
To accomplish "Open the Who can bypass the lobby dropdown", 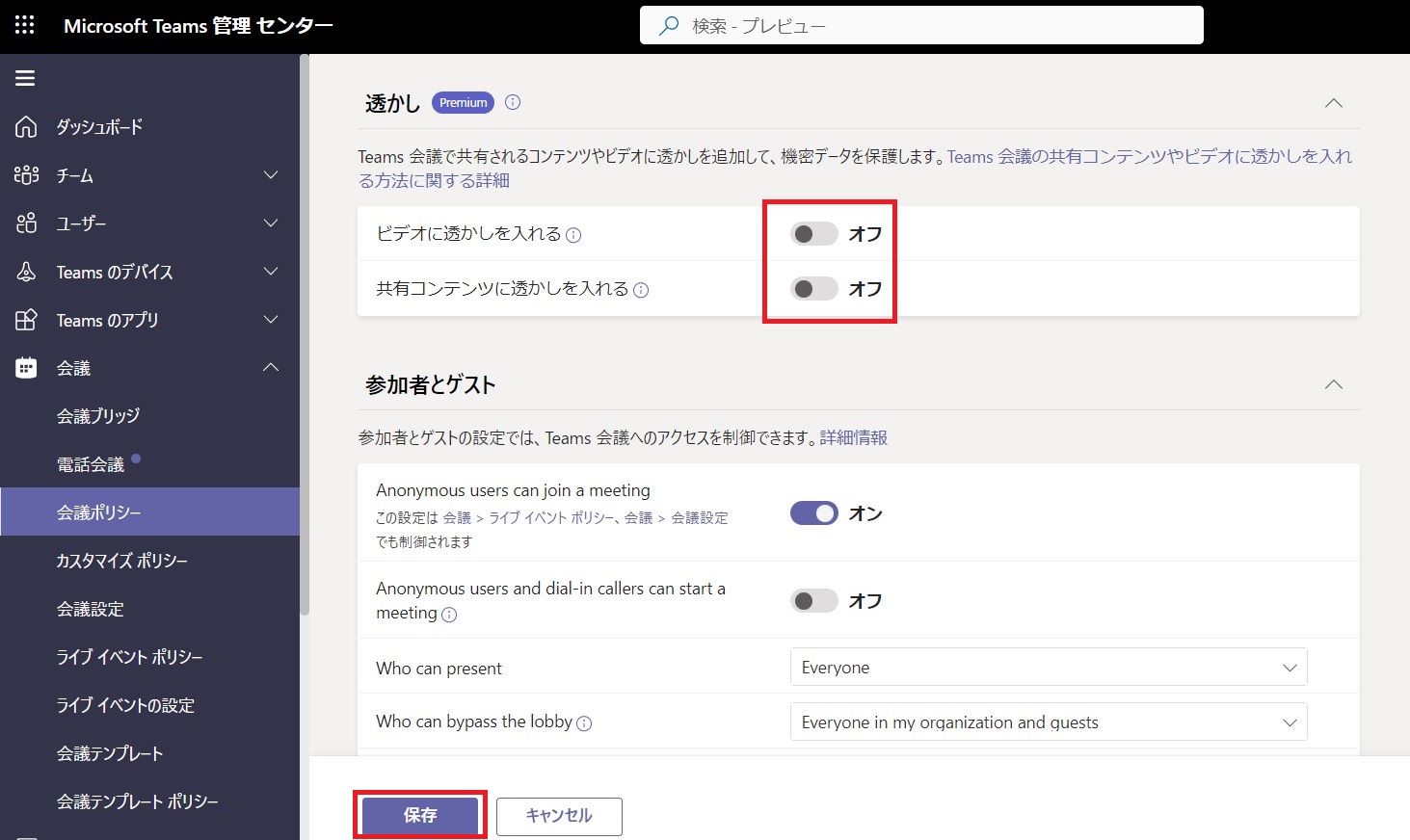I will [1049, 722].
